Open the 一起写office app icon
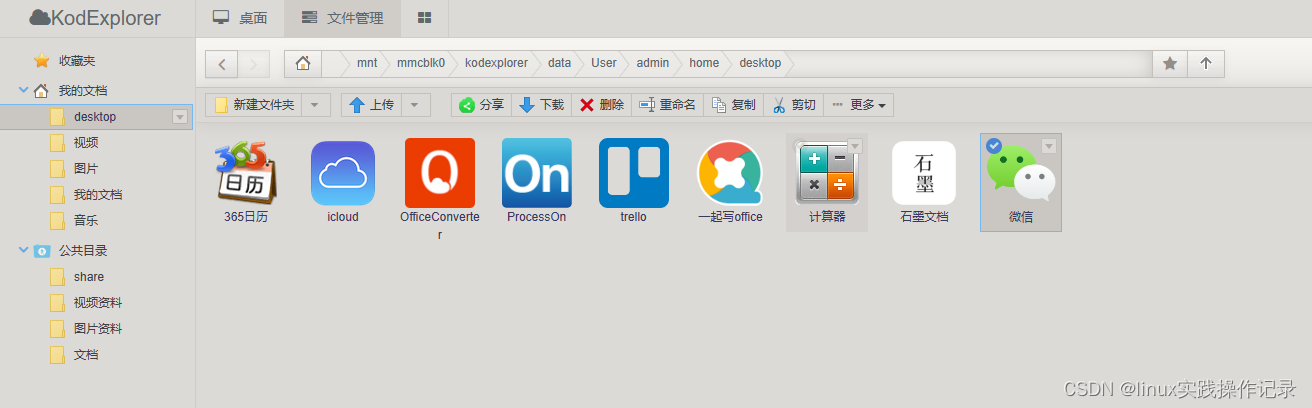The width and height of the screenshot is (1312, 408). [x=730, y=174]
